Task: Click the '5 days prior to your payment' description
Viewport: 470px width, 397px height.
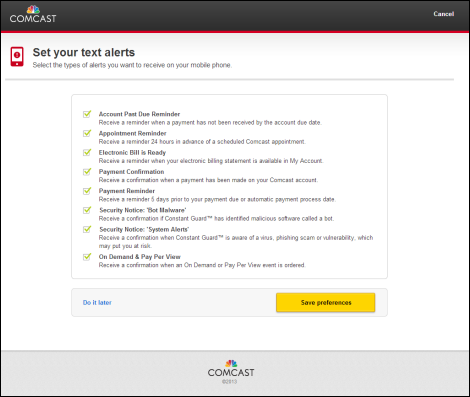Action: click(x=217, y=199)
